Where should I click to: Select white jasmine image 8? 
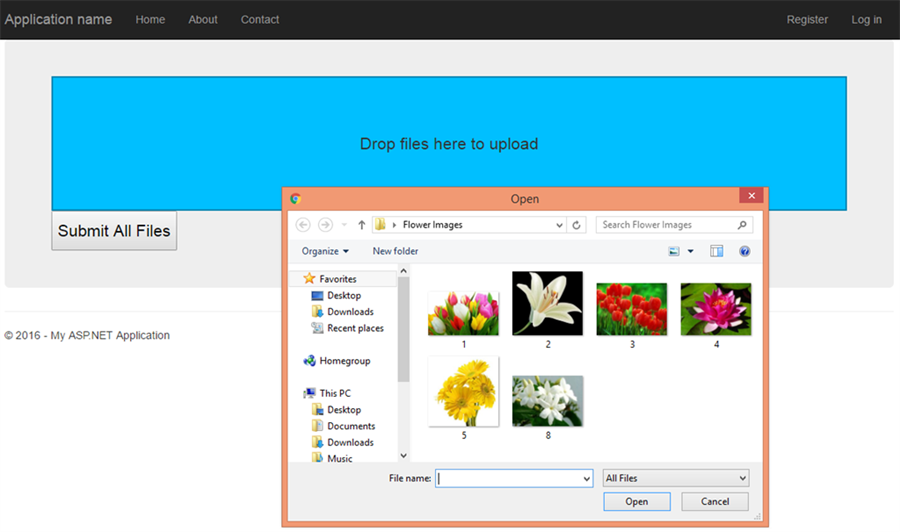(x=548, y=401)
